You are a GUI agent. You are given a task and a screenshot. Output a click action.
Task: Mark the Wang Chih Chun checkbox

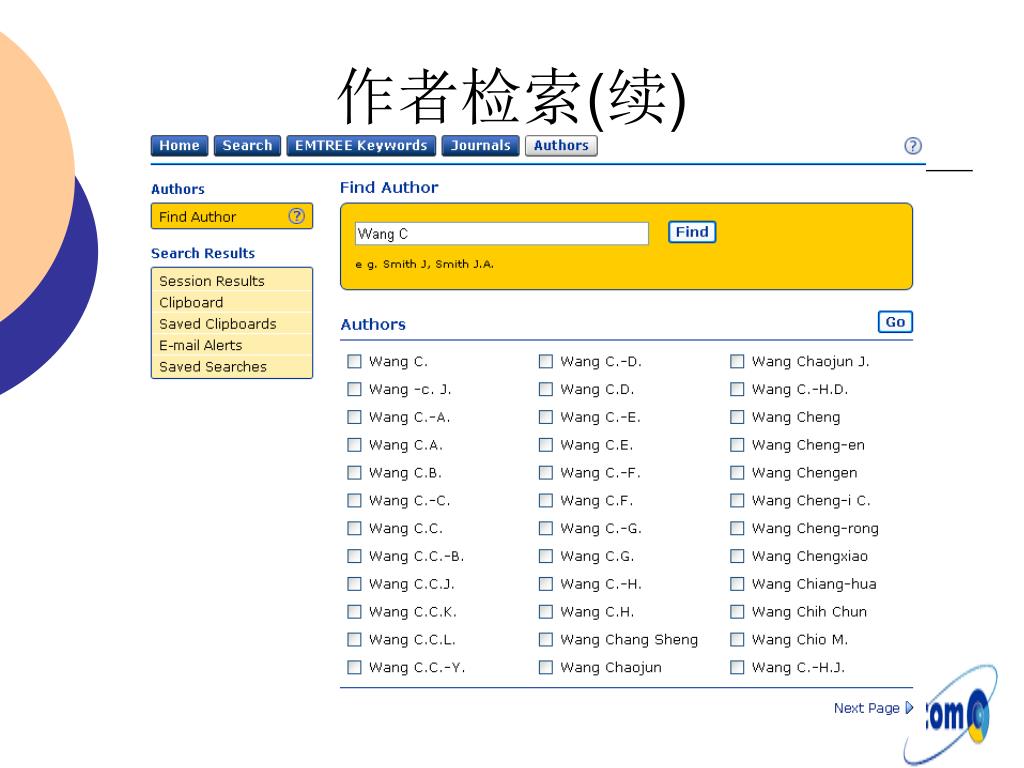click(x=737, y=612)
